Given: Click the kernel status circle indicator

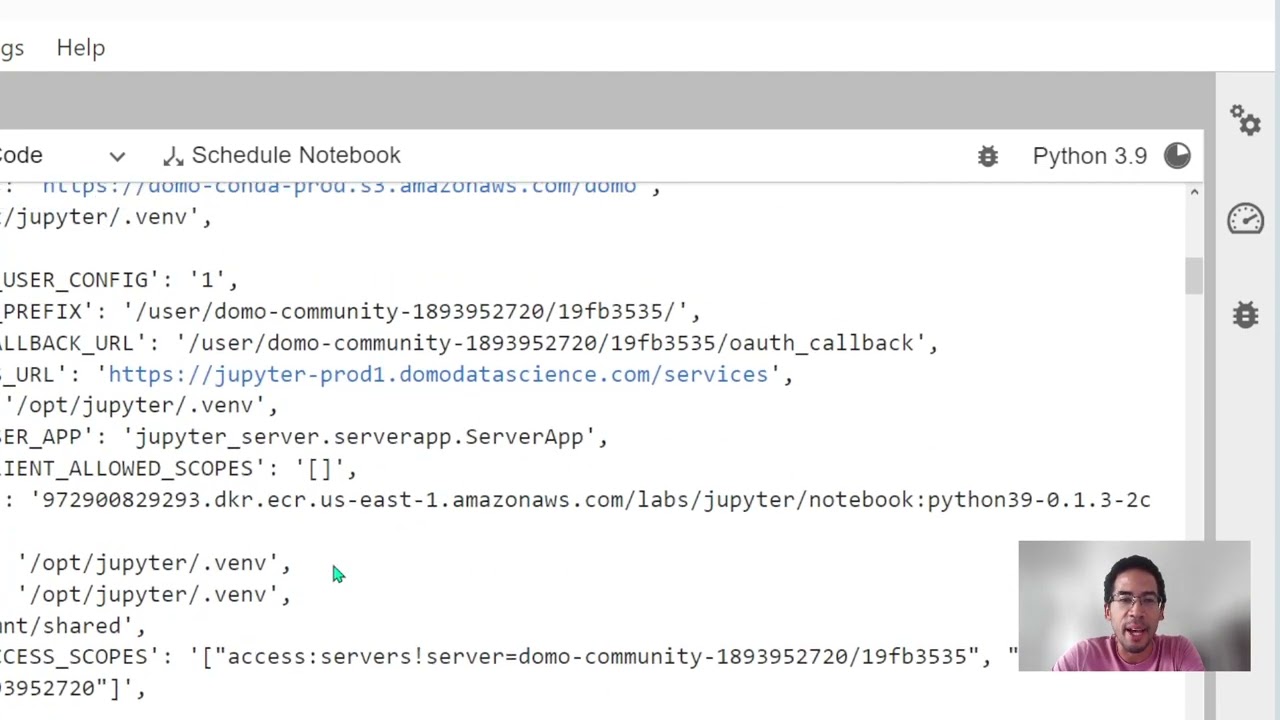Looking at the screenshot, I should pyautogui.click(x=1177, y=156).
